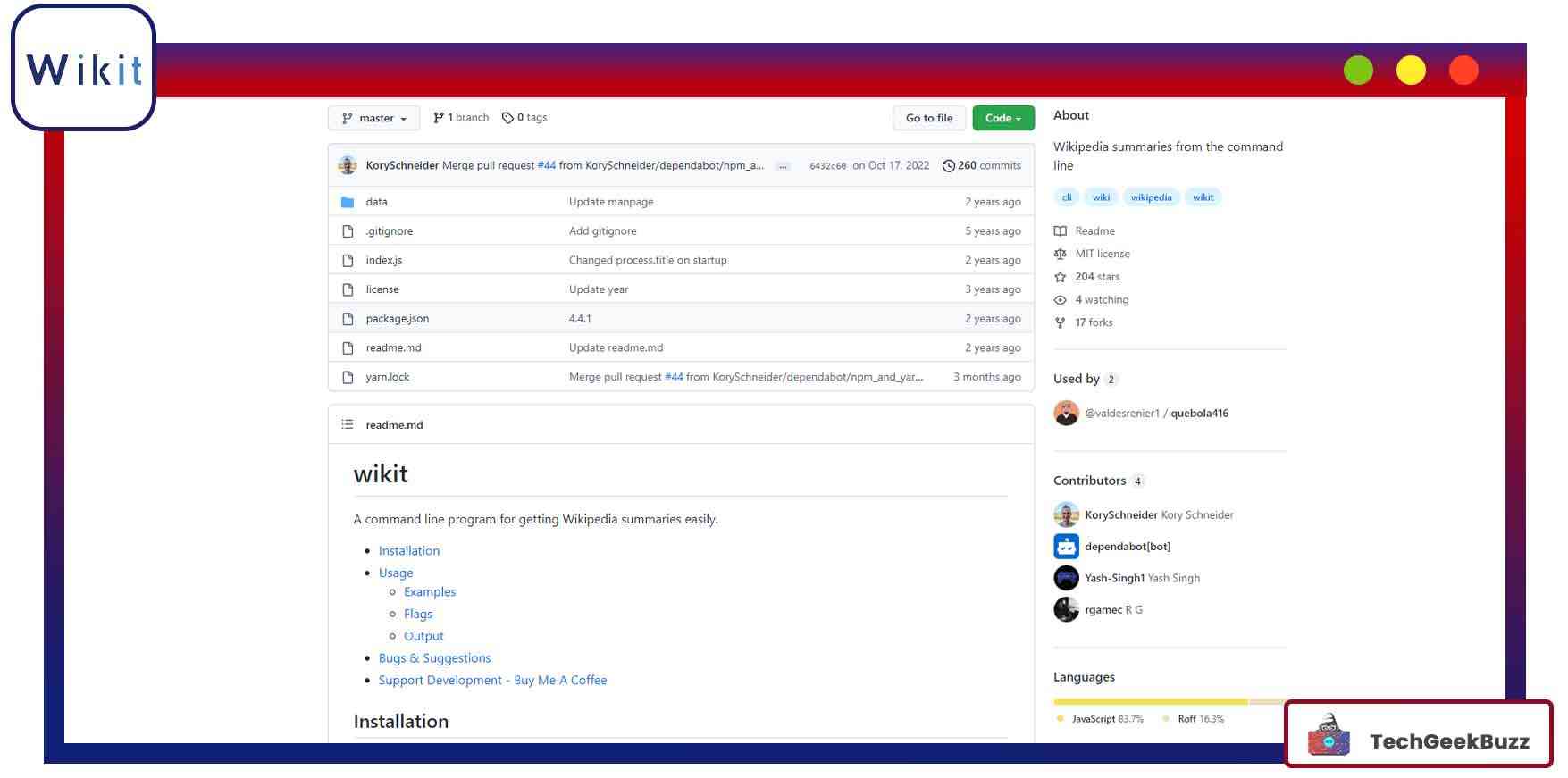Click the dependabot bot avatar
The width and height of the screenshot is (1568, 778).
pyautogui.click(x=1066, y=547)
